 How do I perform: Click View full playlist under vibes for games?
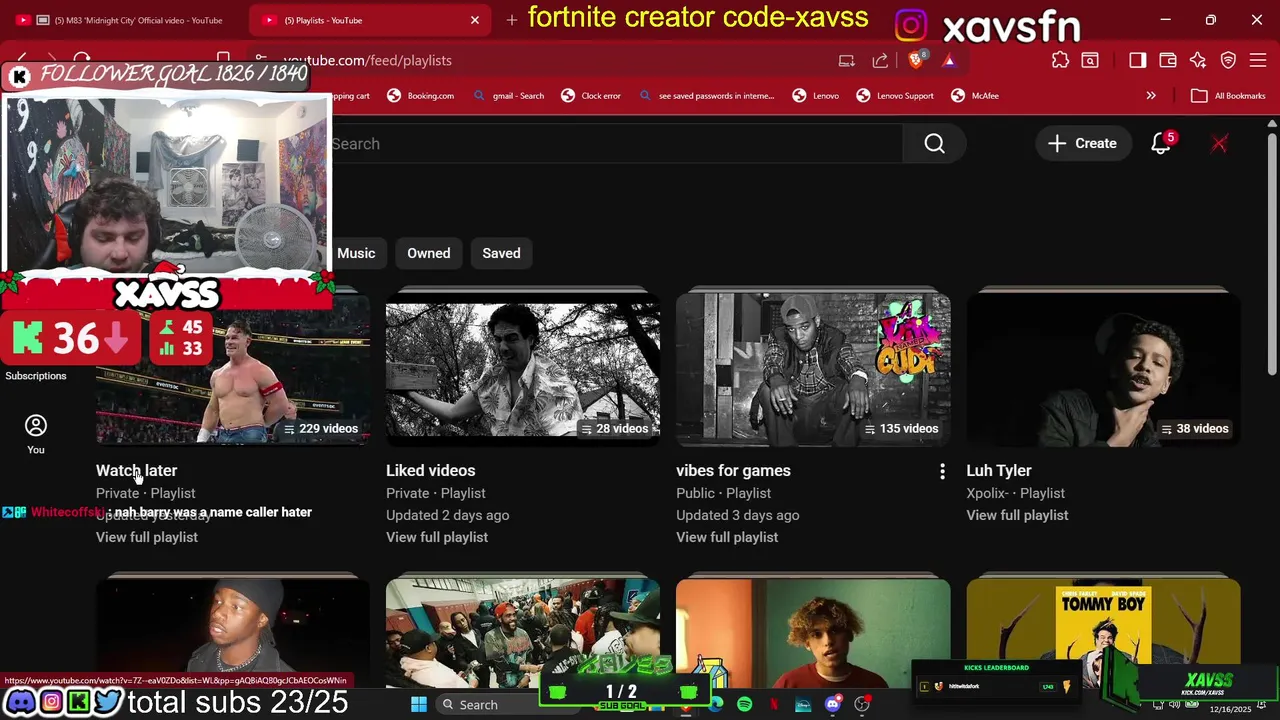727,537
